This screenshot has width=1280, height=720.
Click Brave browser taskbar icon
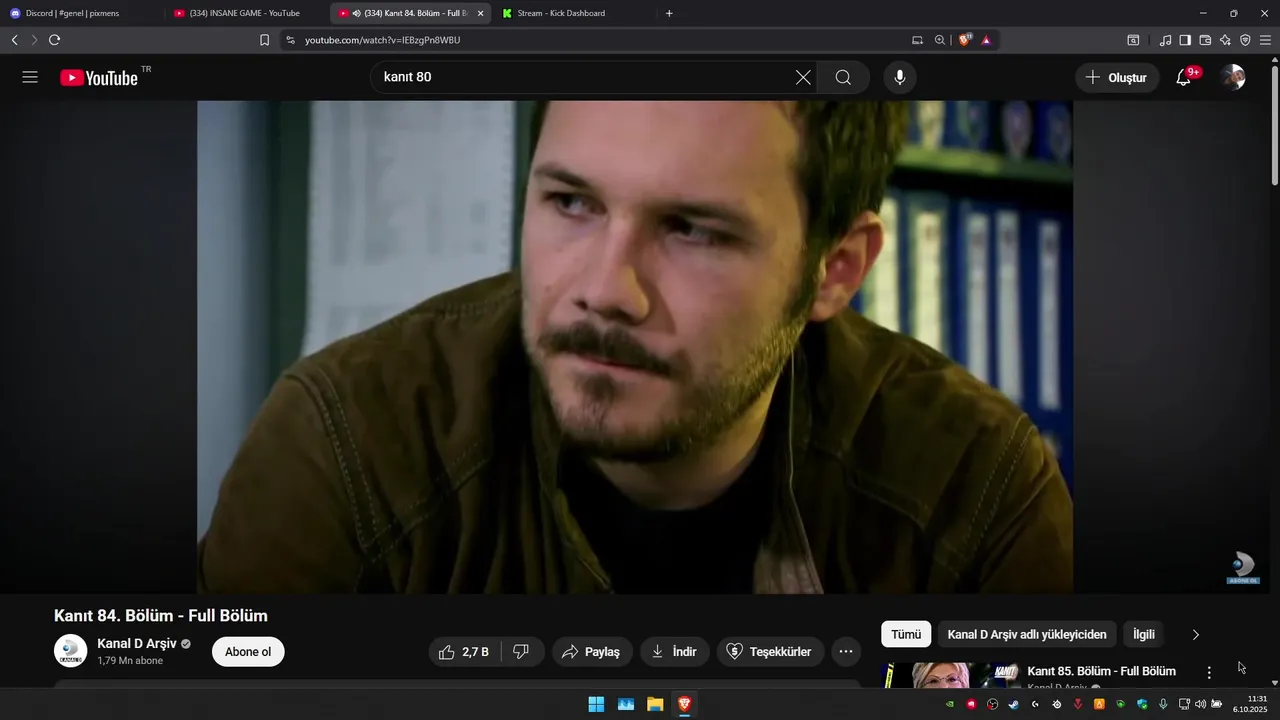(x=685, y=704)
